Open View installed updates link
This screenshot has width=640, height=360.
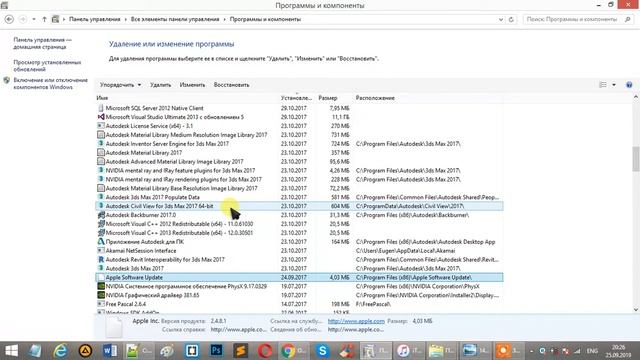click(x=47, y=66)
